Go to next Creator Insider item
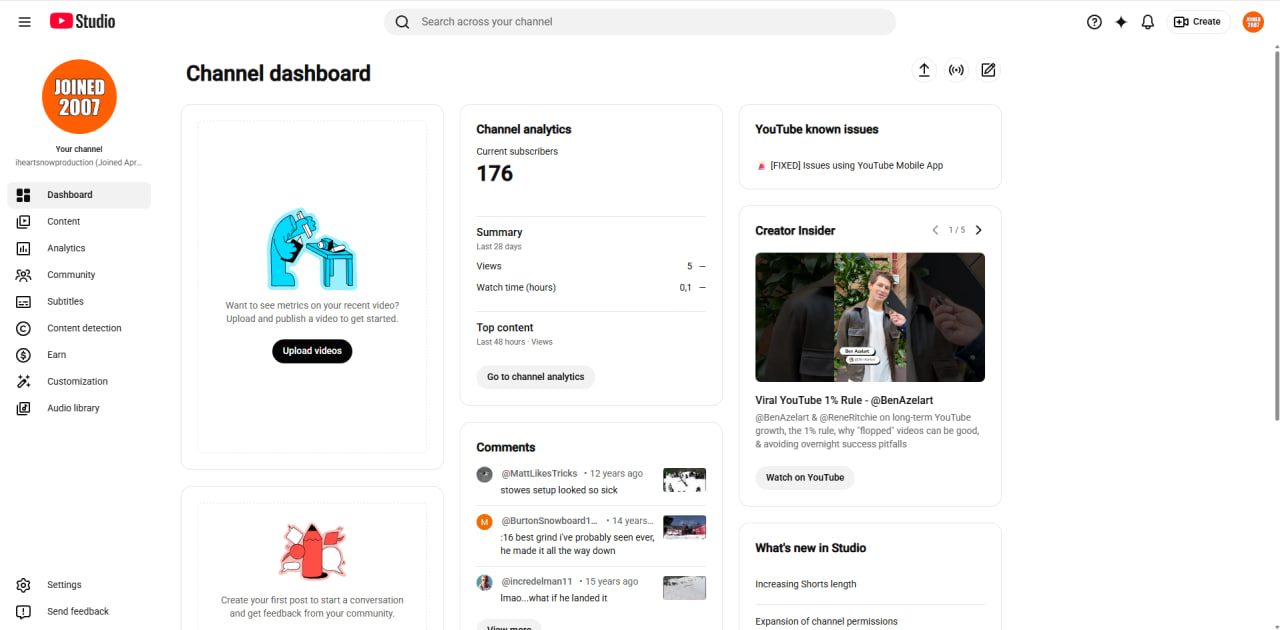The image size is (1280, 630). [978, 230]
